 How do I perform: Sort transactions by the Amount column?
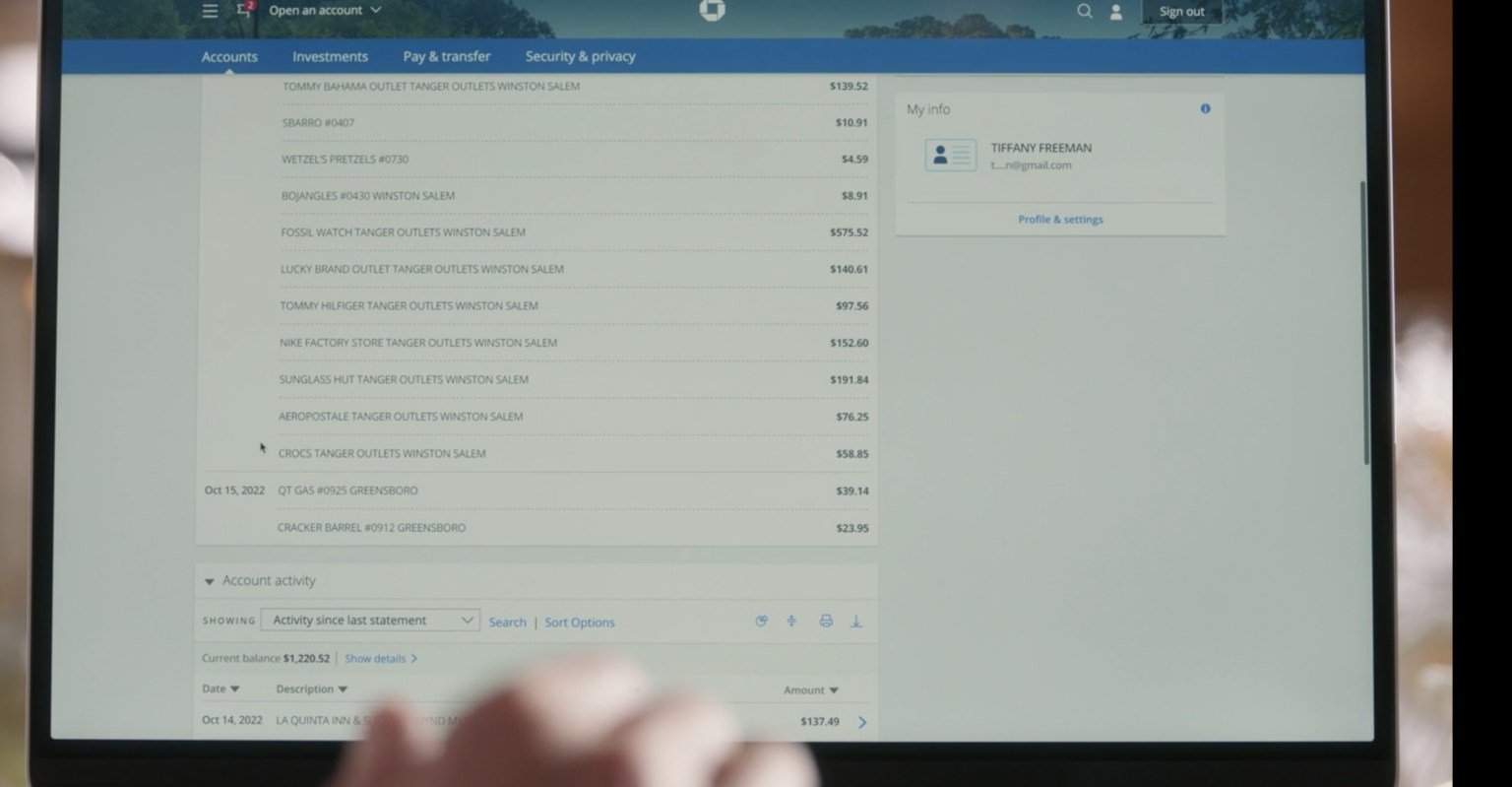[810, 690]
